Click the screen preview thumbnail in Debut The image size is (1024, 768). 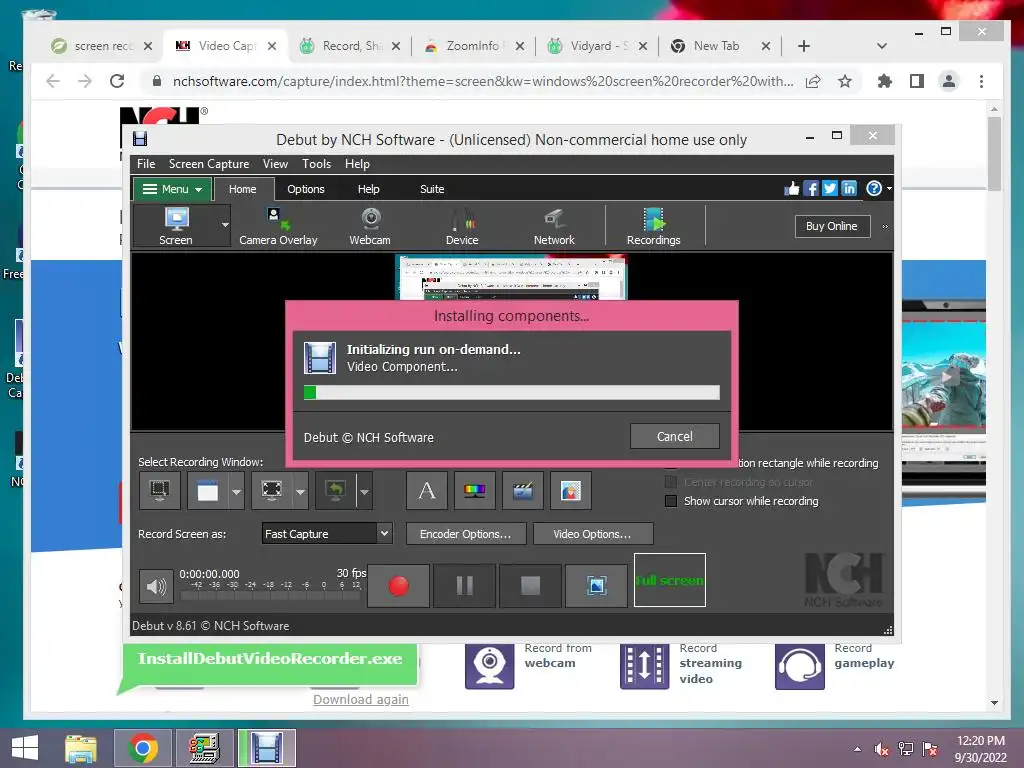point(511,278)
